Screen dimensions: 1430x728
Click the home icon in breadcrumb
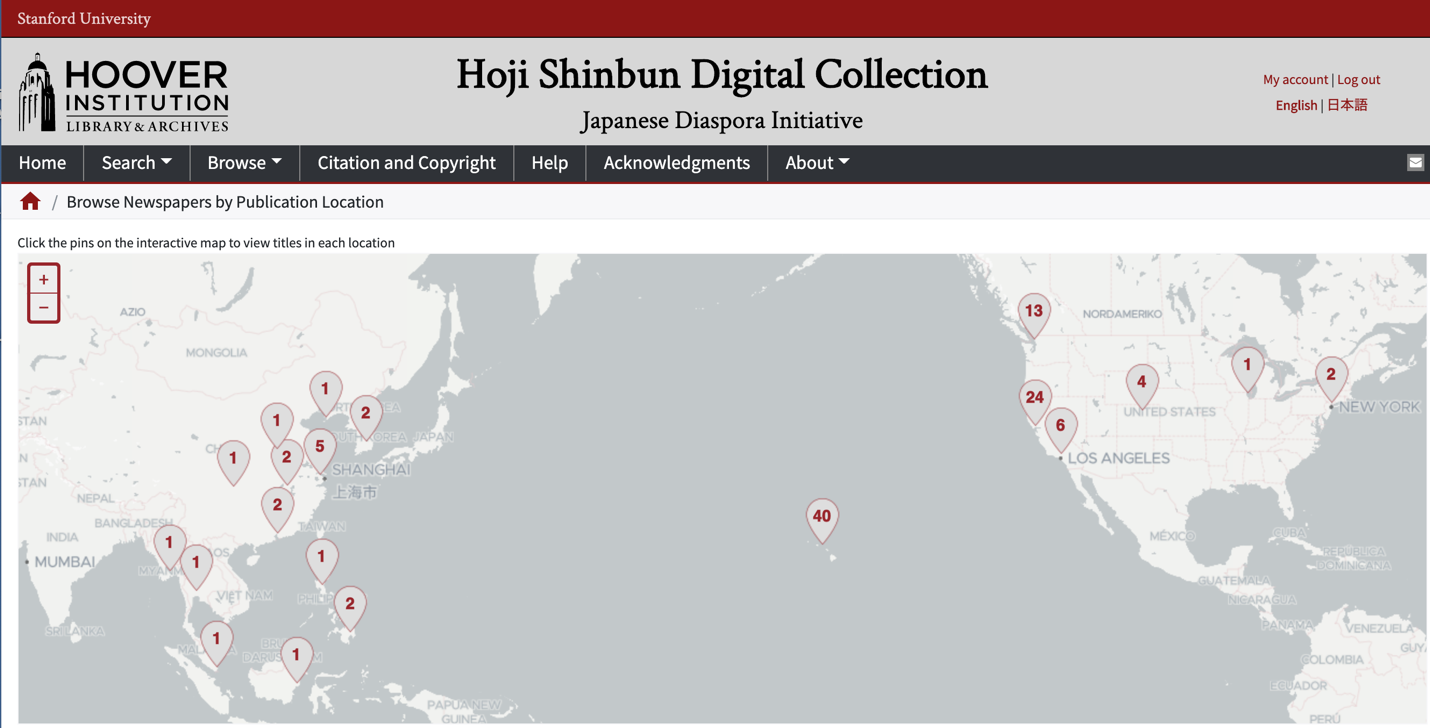30,202
